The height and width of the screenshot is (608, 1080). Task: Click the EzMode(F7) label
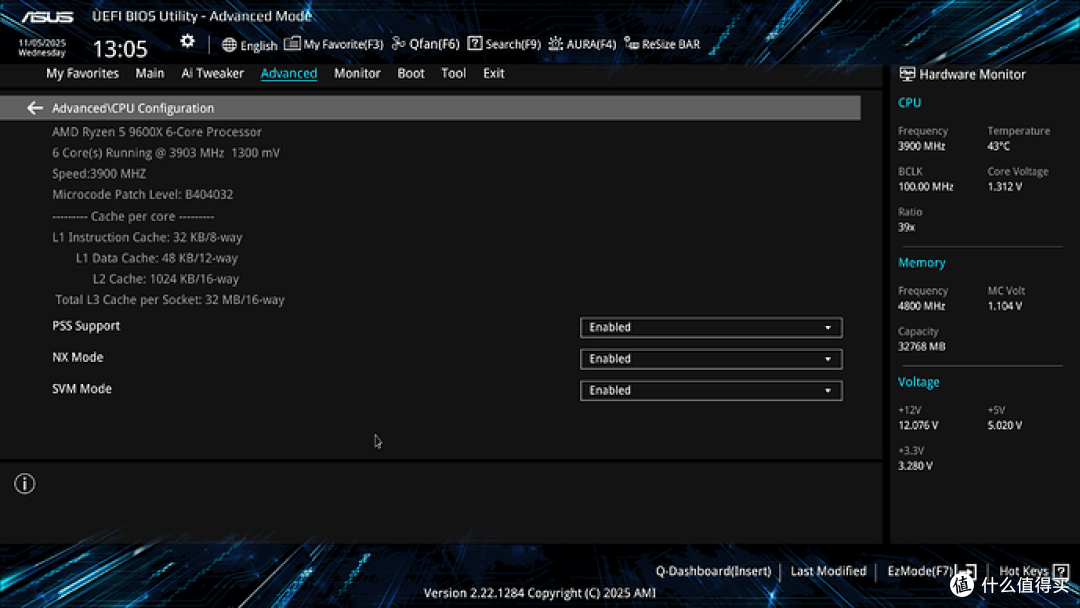[x=920, y=571]
